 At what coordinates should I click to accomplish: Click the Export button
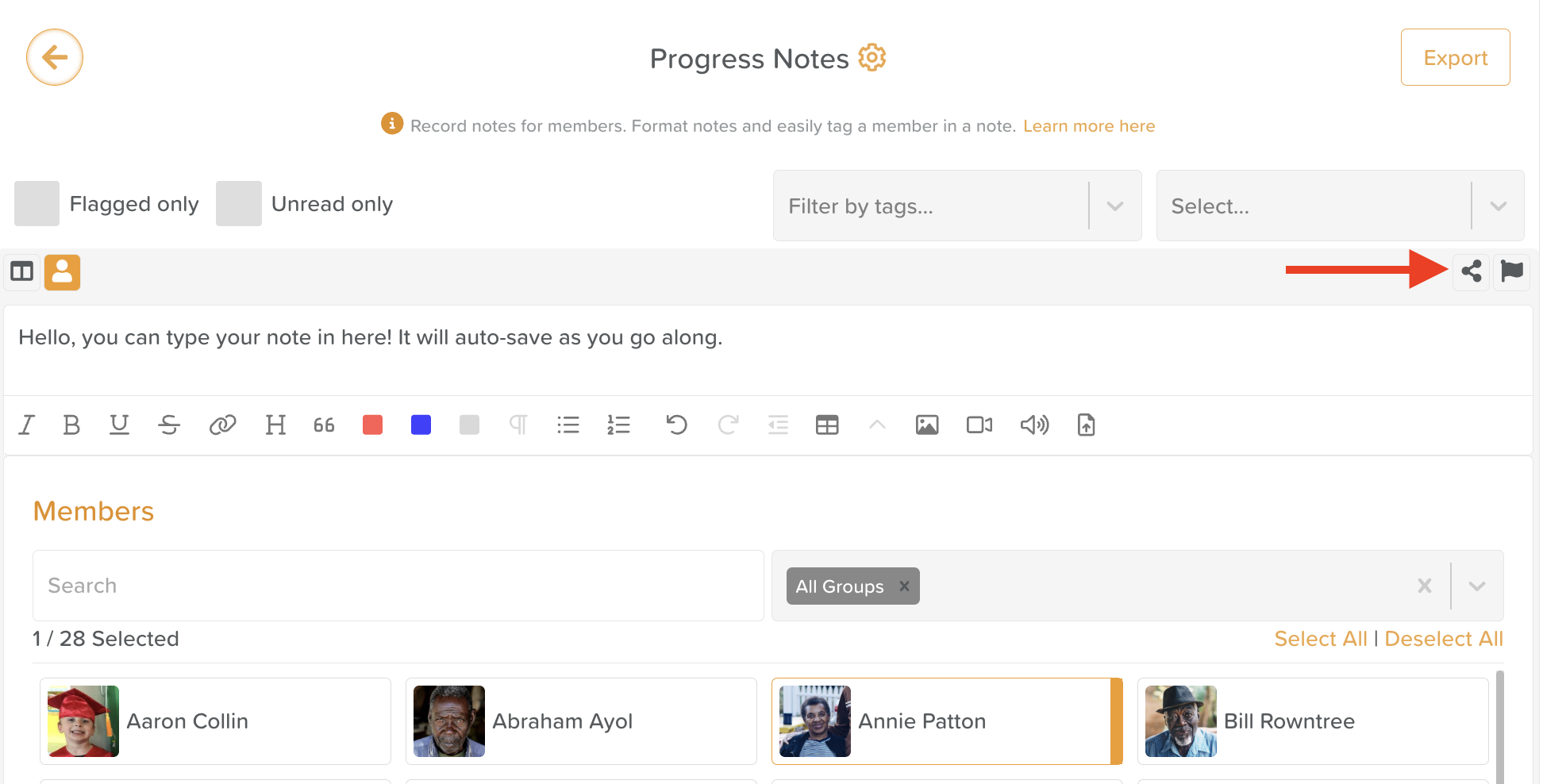tap(1455, 57)
